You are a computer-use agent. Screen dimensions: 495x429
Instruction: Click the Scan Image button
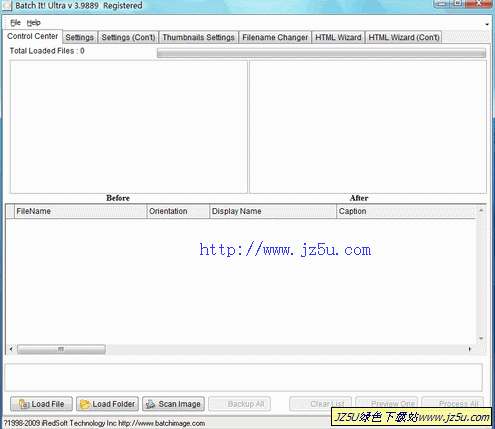click(173, 404)
